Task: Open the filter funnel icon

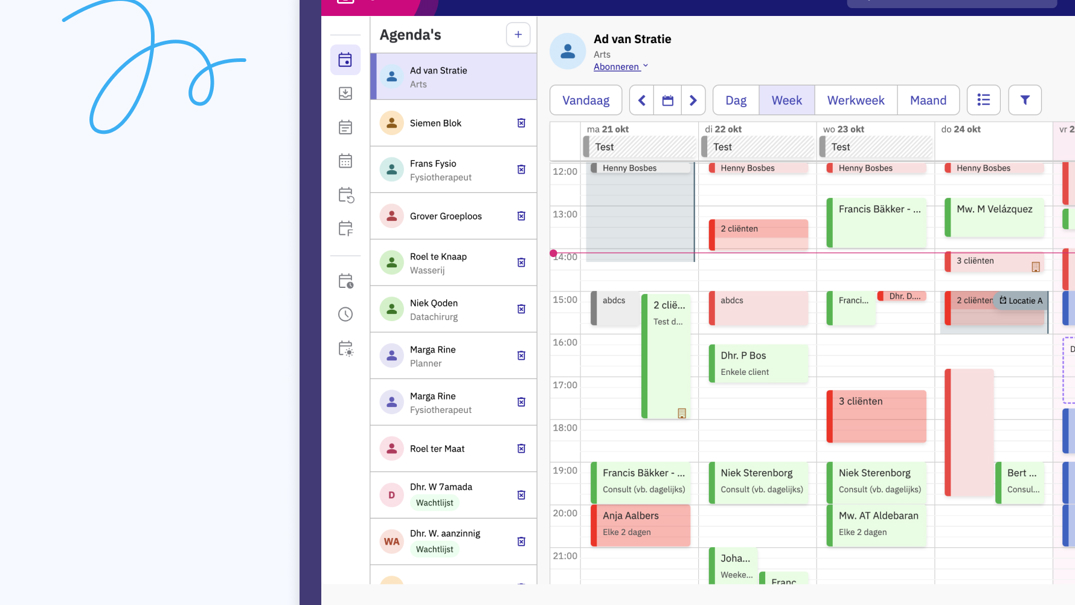Action: click(1025, 100)
